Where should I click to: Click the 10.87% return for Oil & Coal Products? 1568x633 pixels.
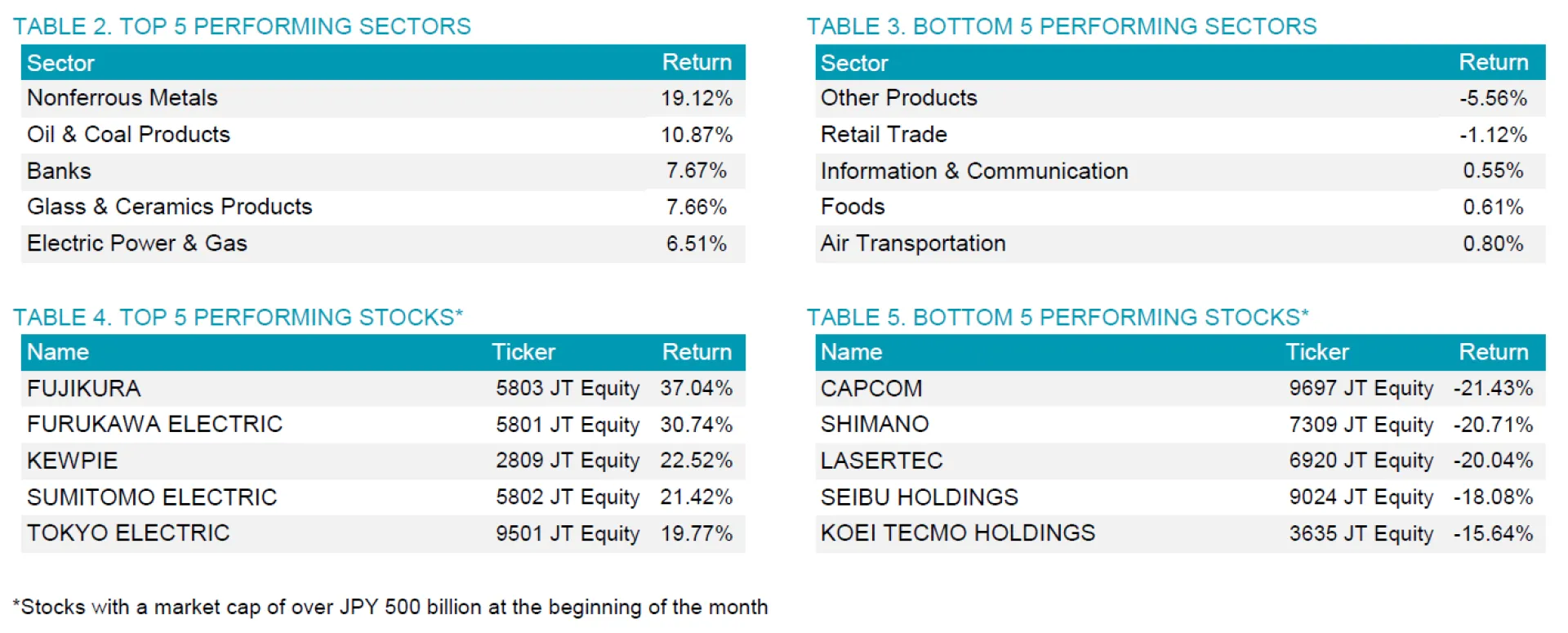(x=697, y=135)
